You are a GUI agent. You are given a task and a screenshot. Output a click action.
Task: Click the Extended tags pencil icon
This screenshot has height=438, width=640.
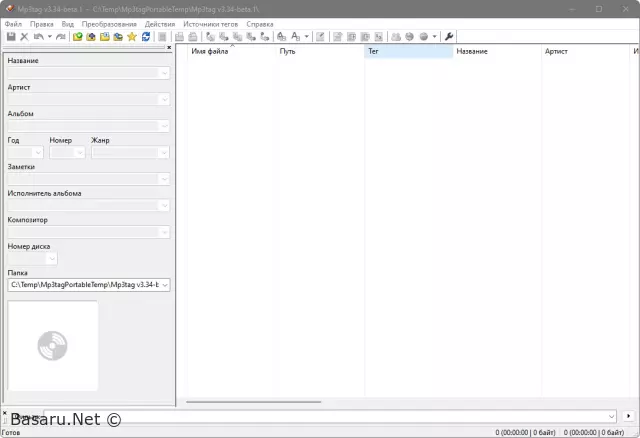(320, 37)
